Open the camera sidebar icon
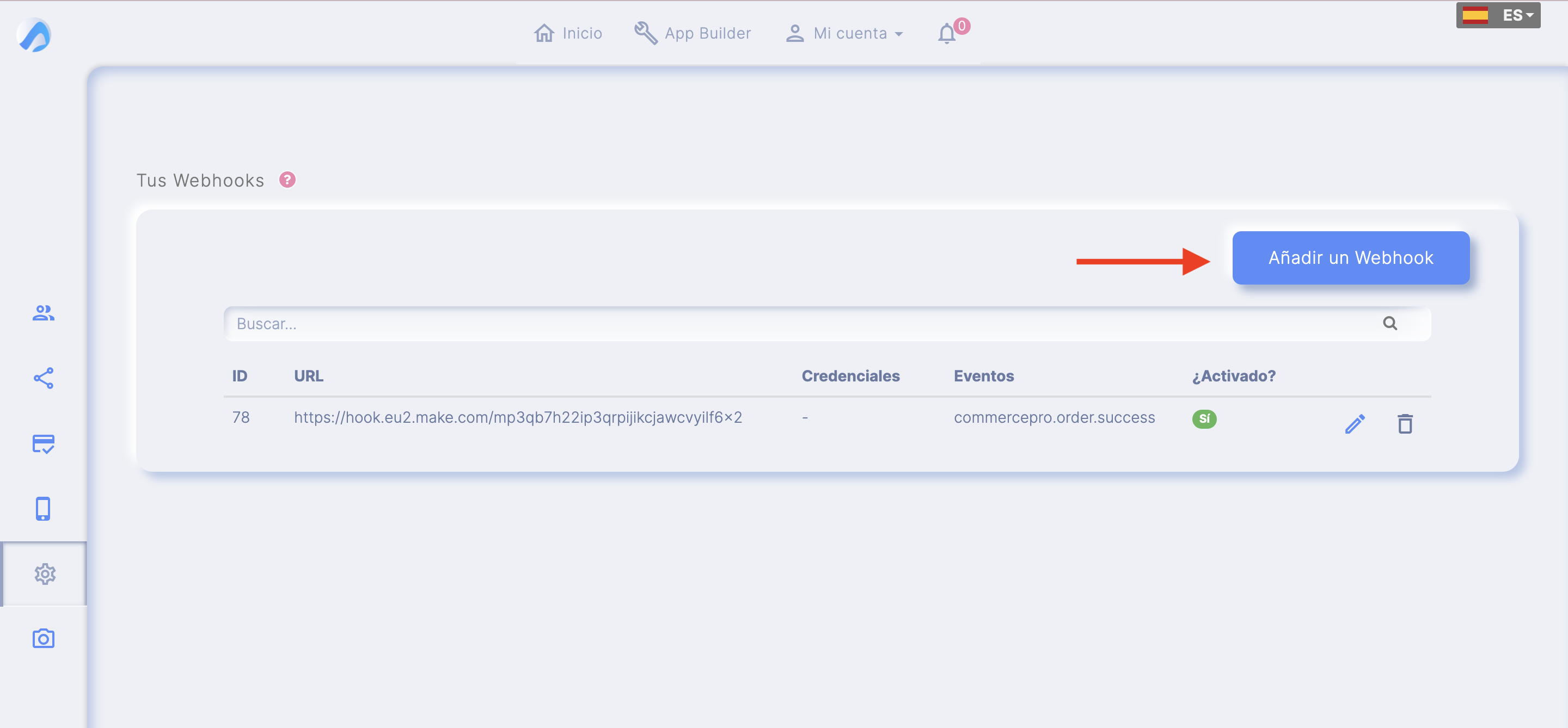 pyautogui.click(x=43, y=639)
